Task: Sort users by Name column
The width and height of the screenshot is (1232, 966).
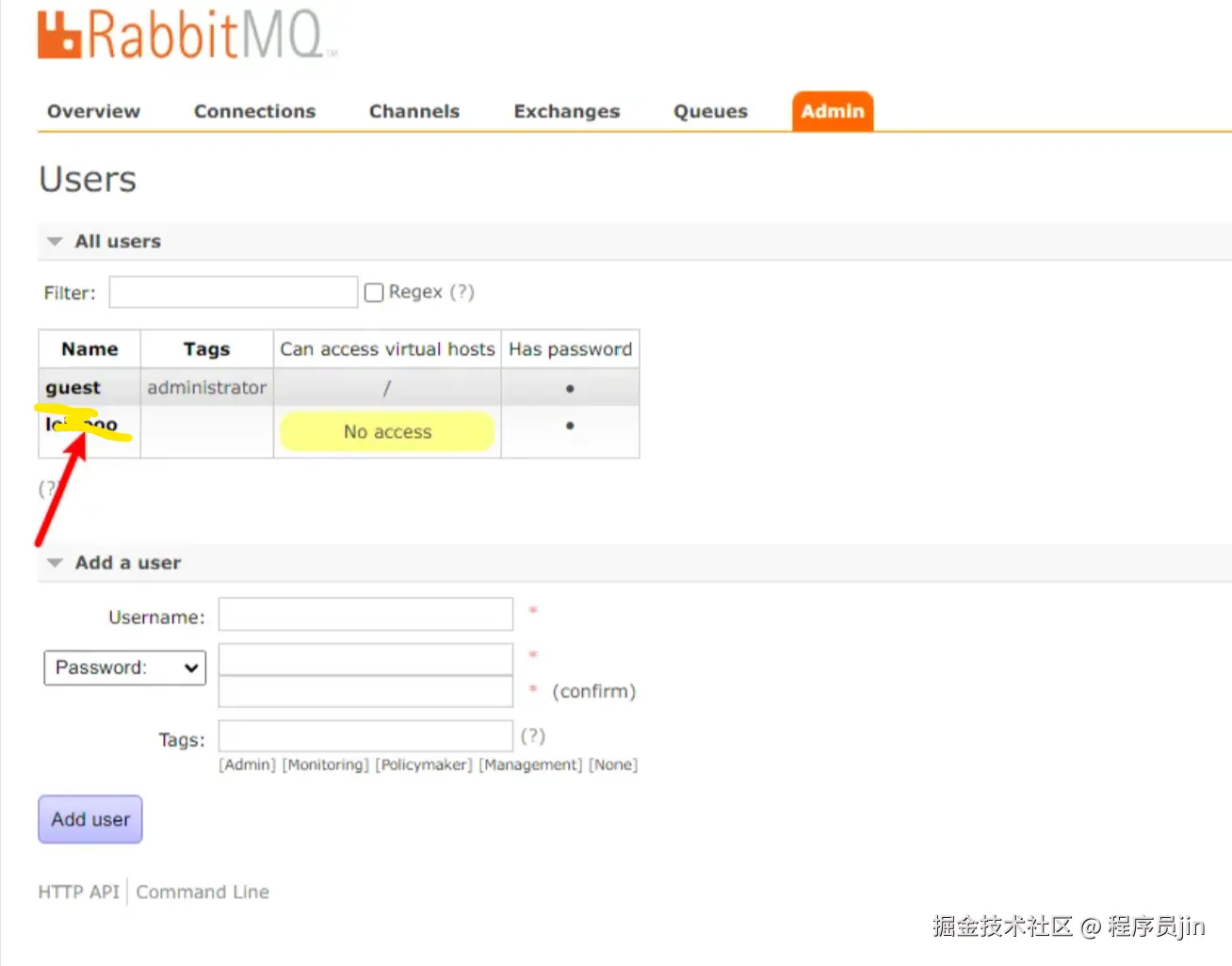Action: pyautogui.click(x=89, y=349)
